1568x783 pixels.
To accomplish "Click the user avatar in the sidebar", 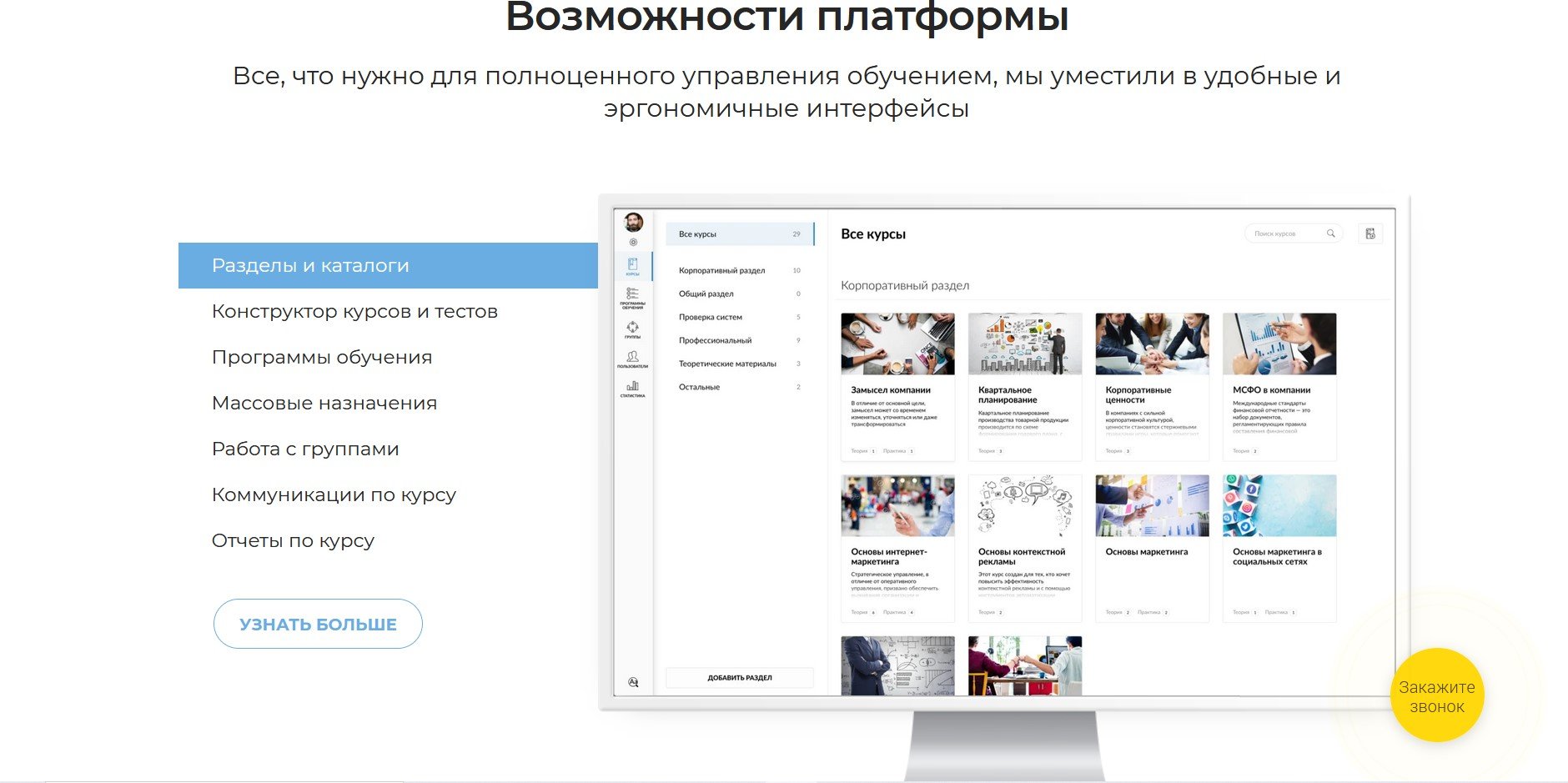I will (x=634, y=222).
